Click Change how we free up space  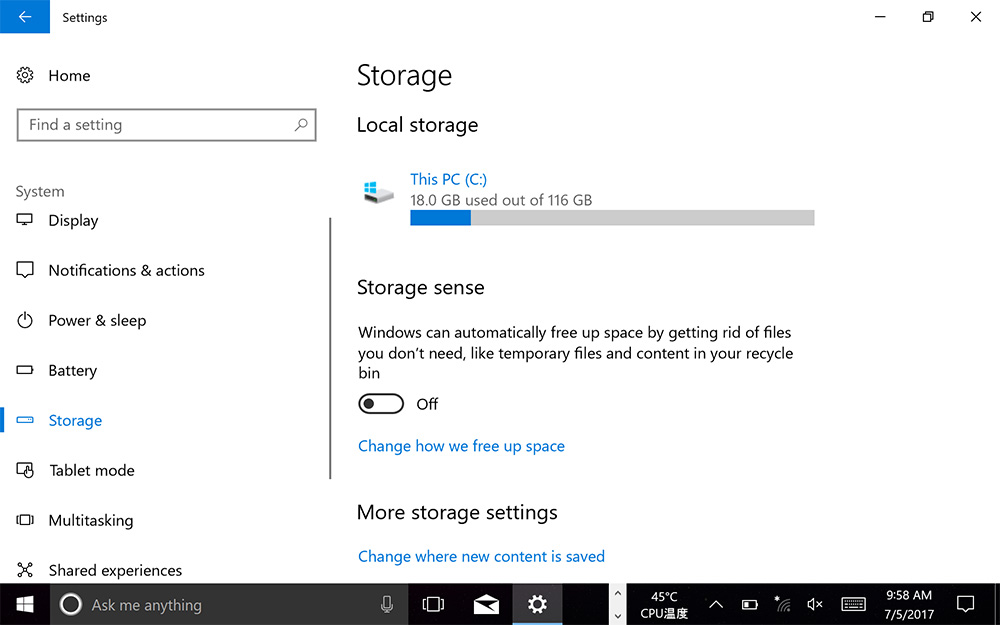click(x=461, y=446)
